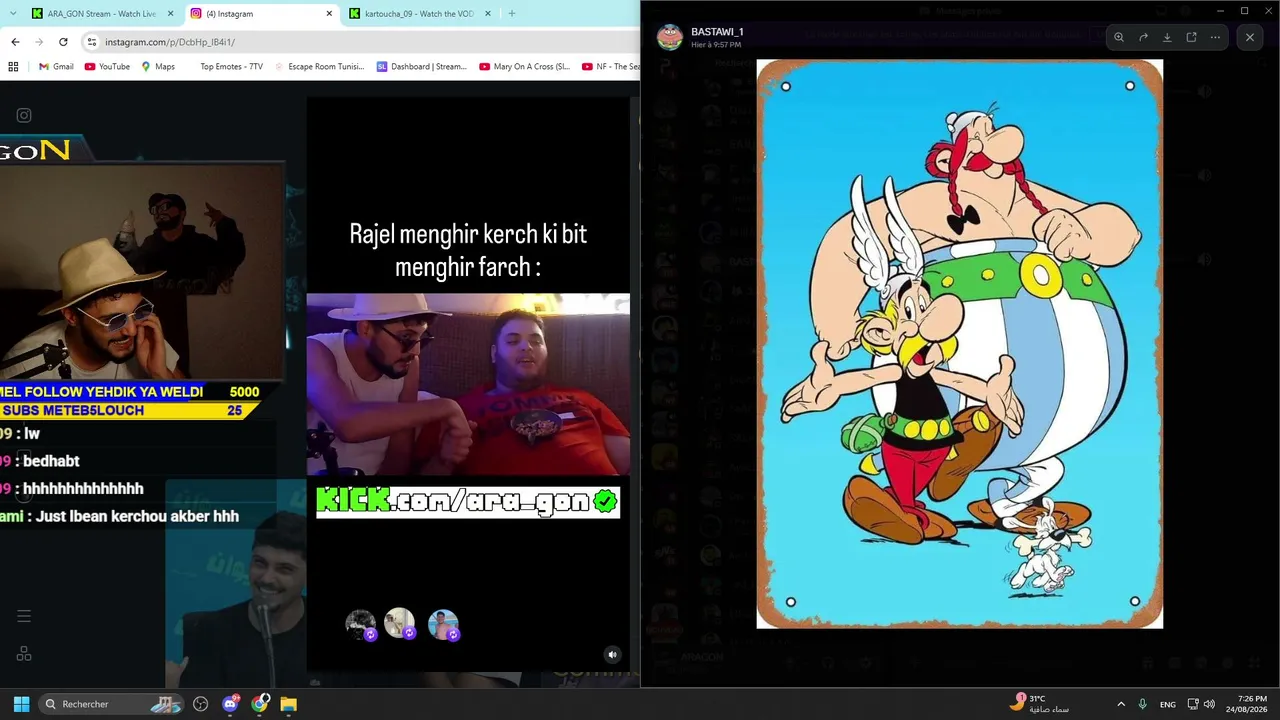1280x720 pixels.
Task: View site information for instagram.com
Action: 91,42
